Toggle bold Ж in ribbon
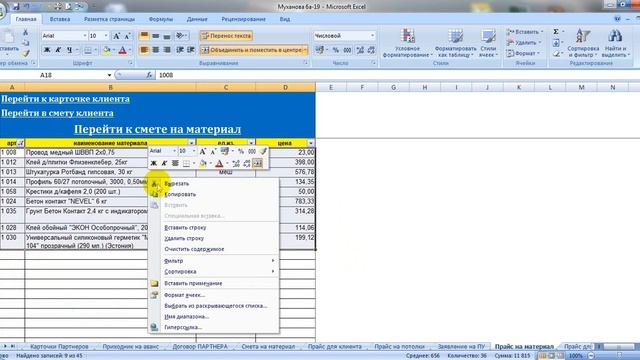The image size is (640, 360). (x=47, y=50)
